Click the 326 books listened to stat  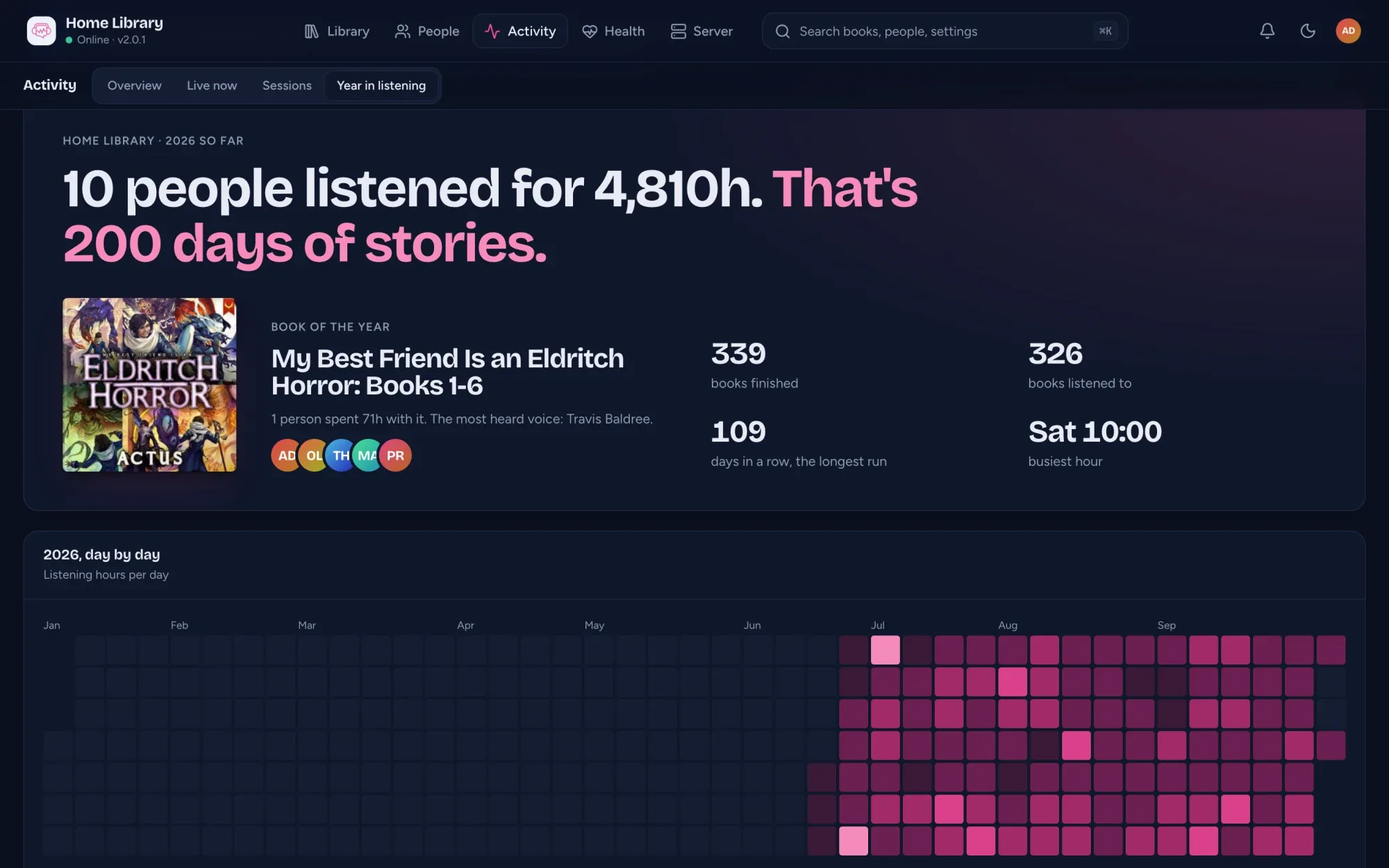point(1079,365)
